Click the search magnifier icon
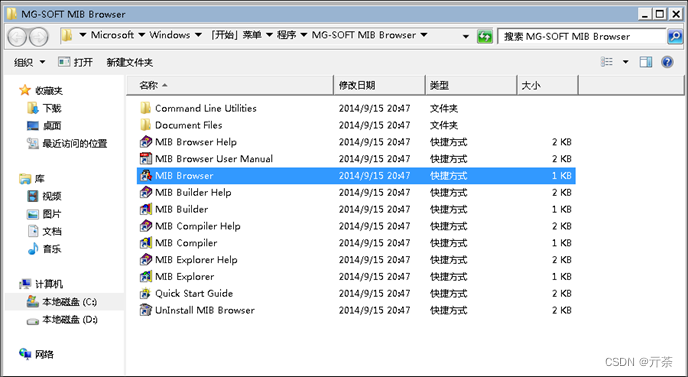The image size is (688, 377). [x=675, y=36]
